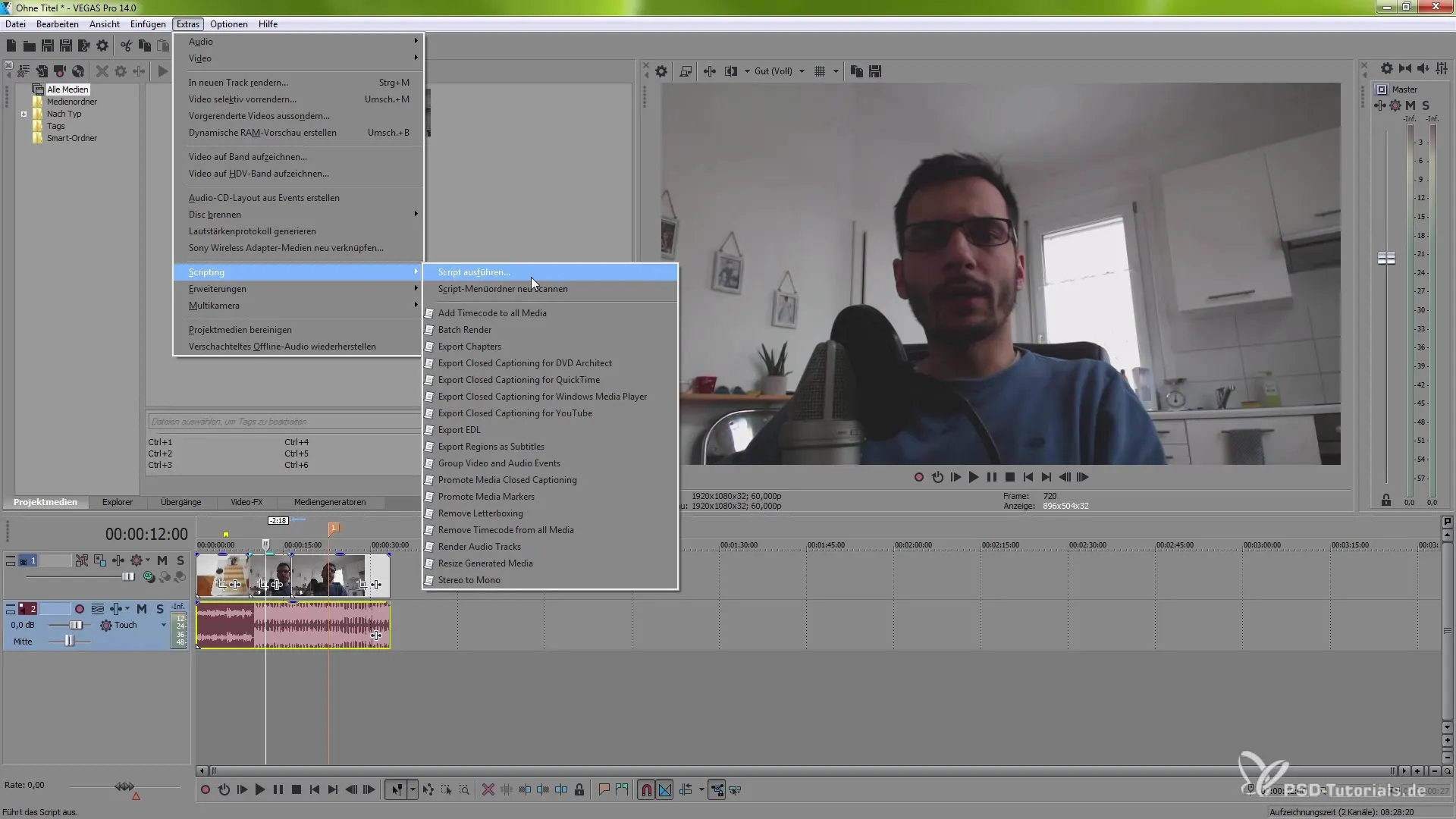The height and width of the screenshot is (819, 1456).
Task: Select the zoom edit tool
Action: tap(464, 790)
